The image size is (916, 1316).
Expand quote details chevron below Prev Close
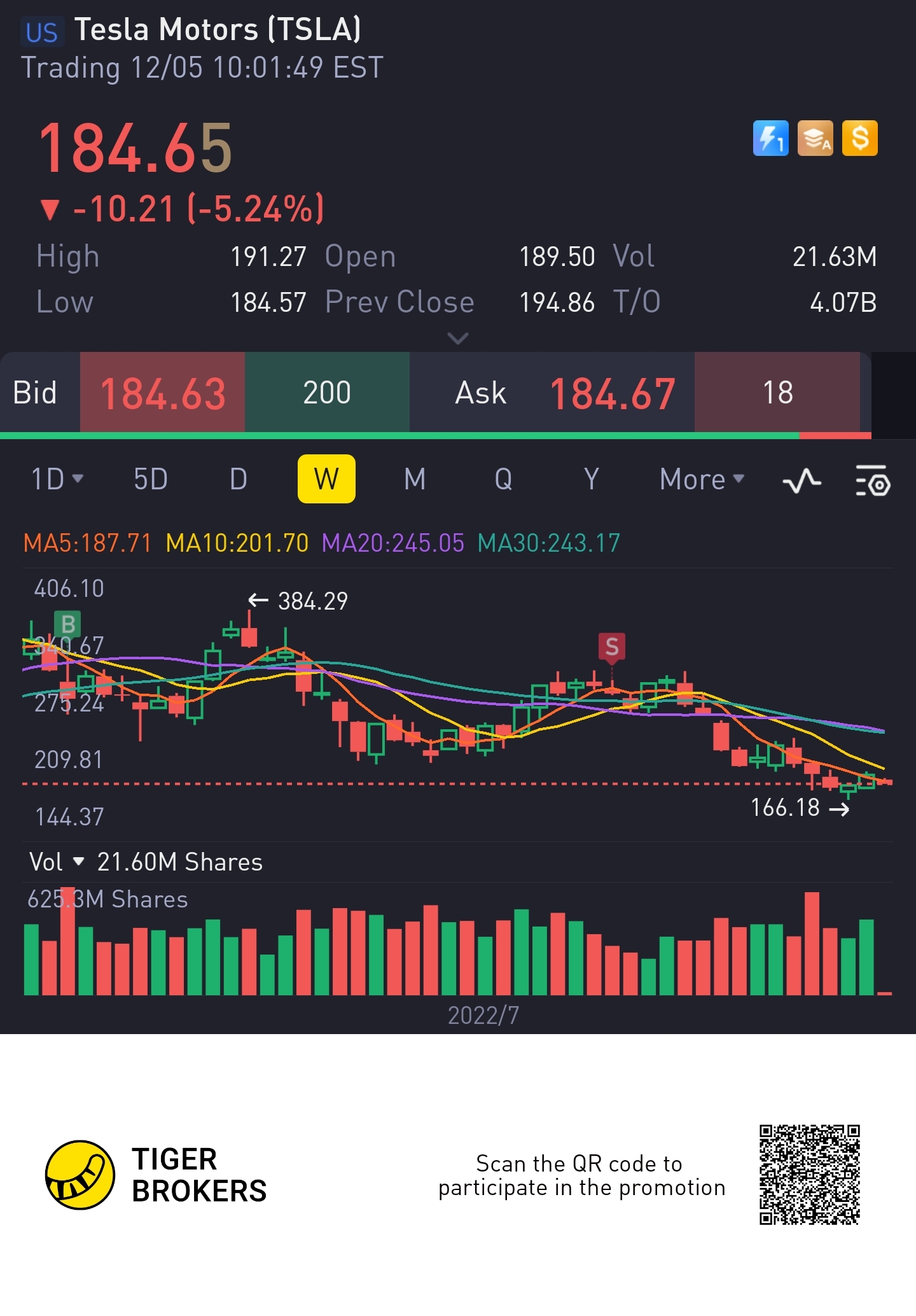(x=458, y=338)
